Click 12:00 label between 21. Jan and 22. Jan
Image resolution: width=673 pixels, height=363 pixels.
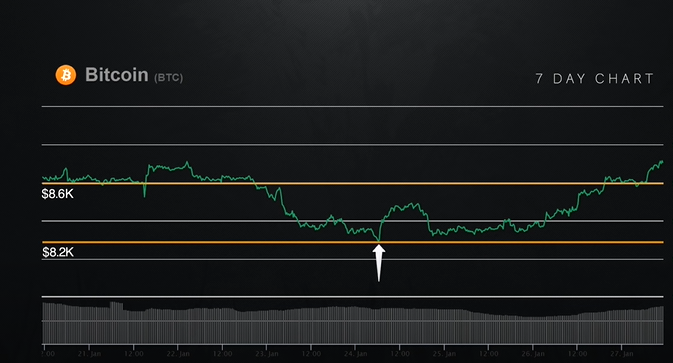pos(134,354)
